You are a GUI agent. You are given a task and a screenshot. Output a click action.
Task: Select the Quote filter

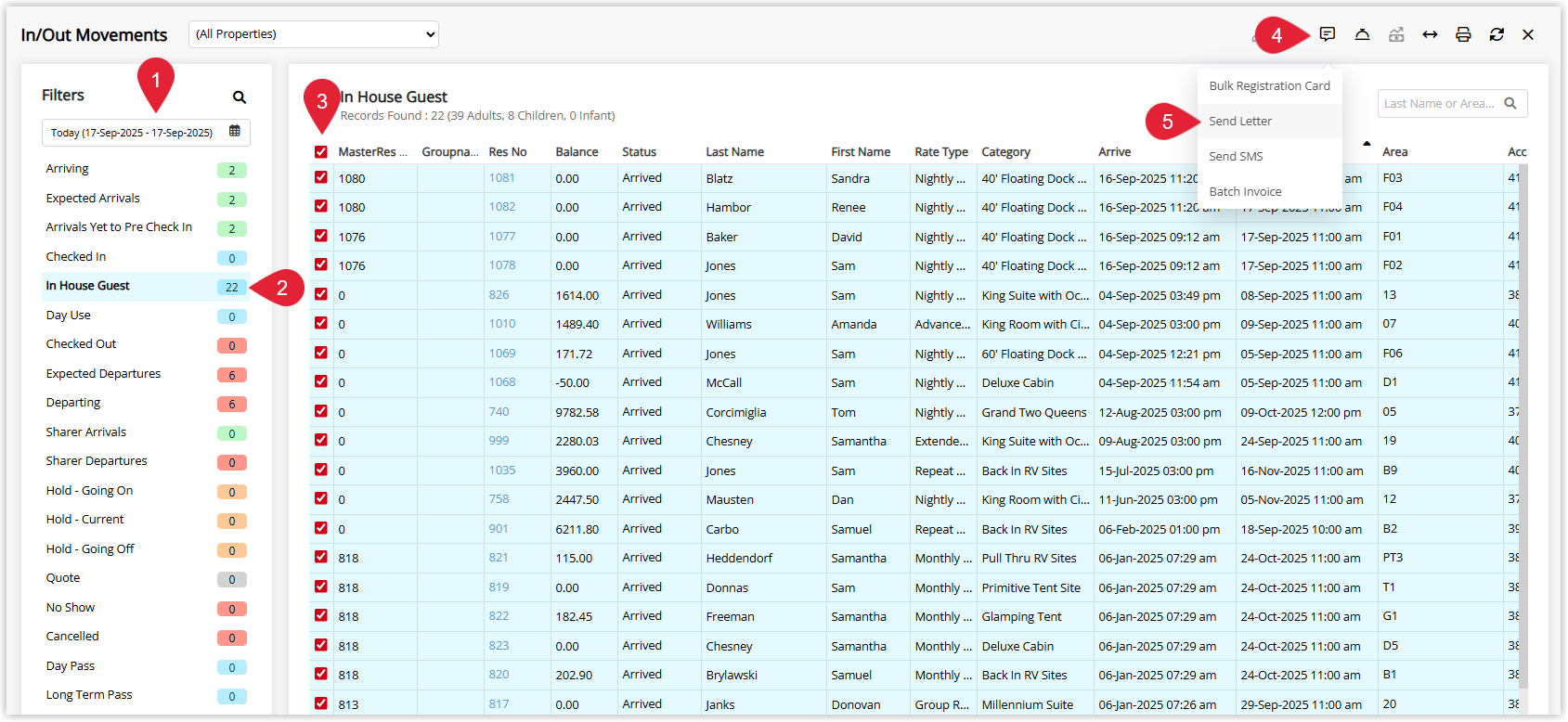[146, 578]
